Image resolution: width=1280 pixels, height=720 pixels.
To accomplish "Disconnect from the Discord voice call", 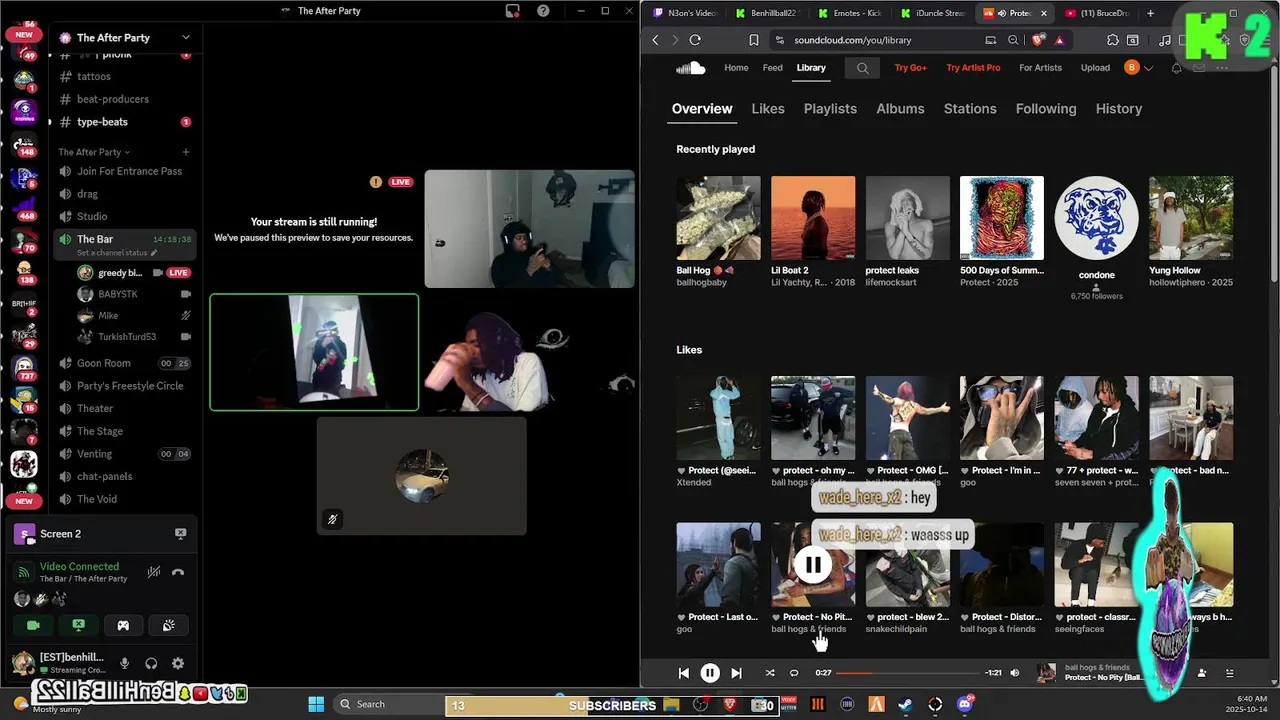I will coord(178,572).
